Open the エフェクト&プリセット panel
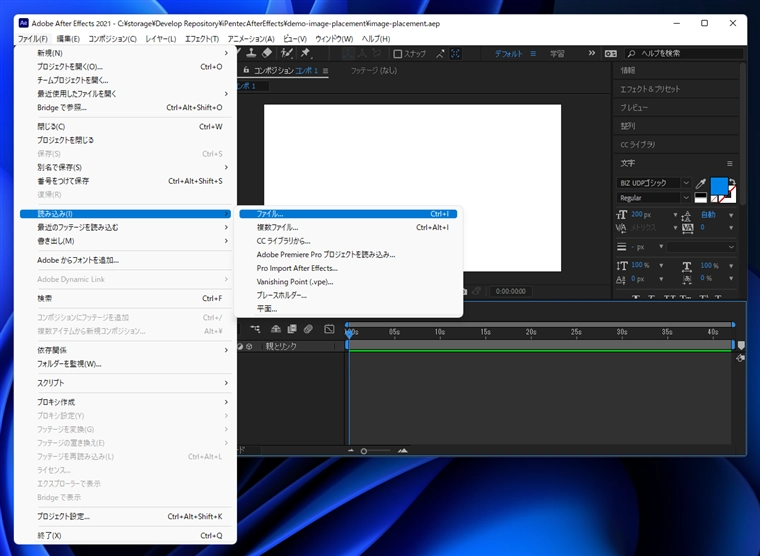This screenshot has width=760, height=556. point(650,89)
